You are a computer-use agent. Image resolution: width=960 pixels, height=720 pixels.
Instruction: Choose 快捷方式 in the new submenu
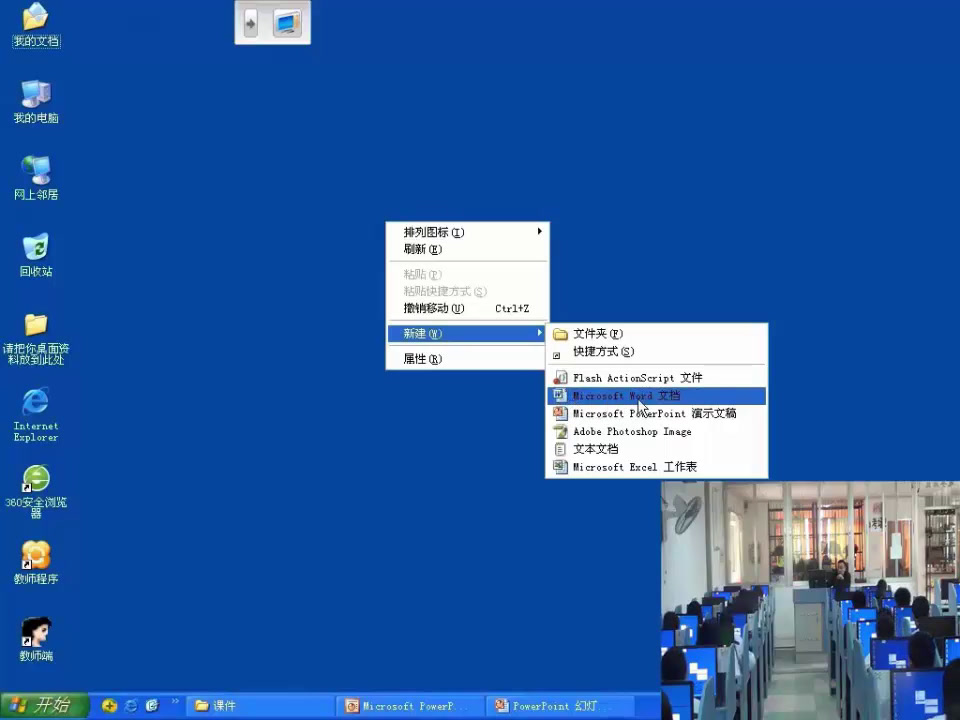(656, 351)
